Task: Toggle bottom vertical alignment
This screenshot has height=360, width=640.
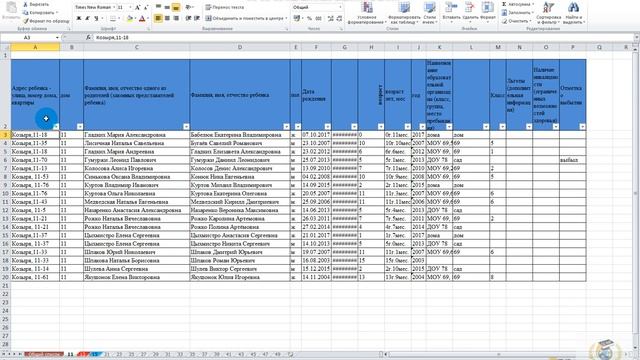Action: coord(176,7)
